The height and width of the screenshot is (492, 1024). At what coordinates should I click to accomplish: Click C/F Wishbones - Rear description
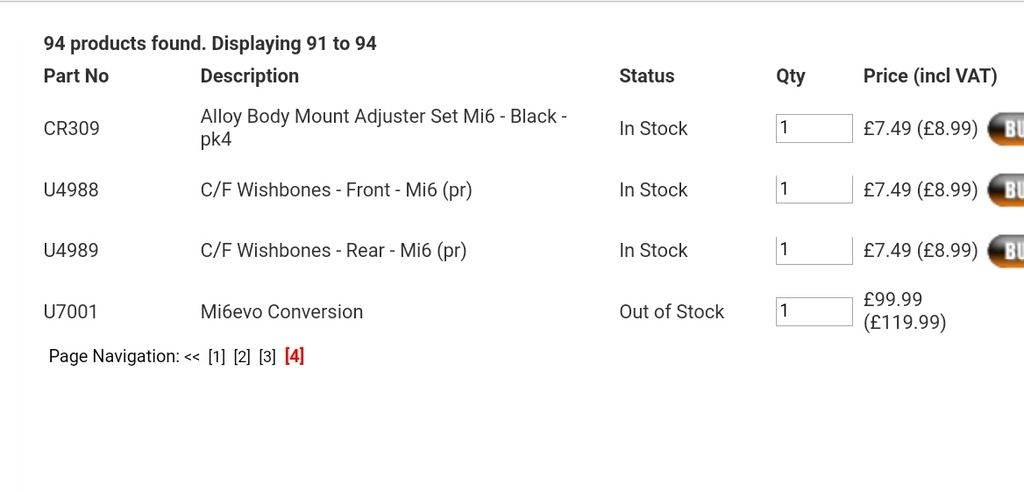333,251
